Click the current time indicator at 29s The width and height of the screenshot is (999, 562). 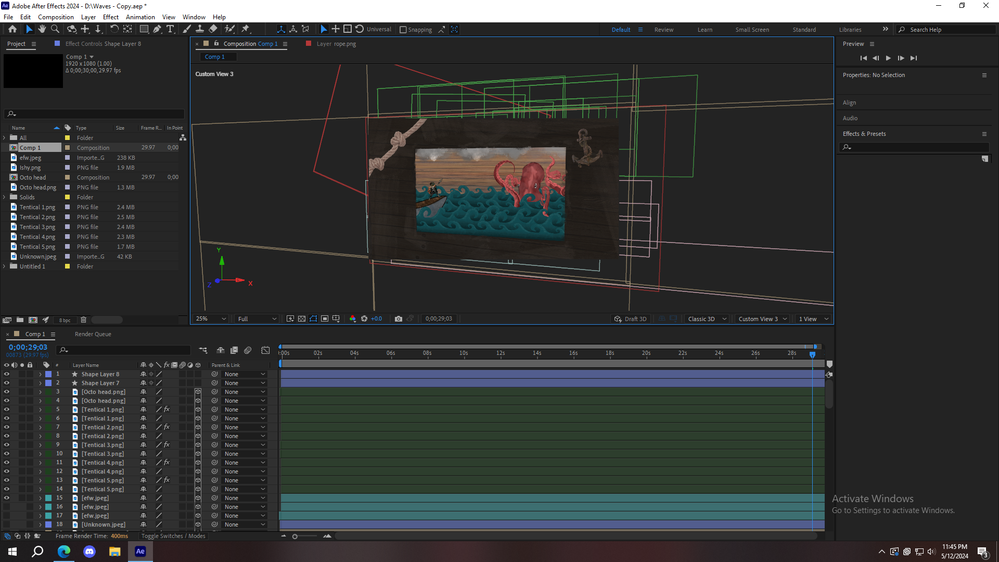tap(812, 354)
